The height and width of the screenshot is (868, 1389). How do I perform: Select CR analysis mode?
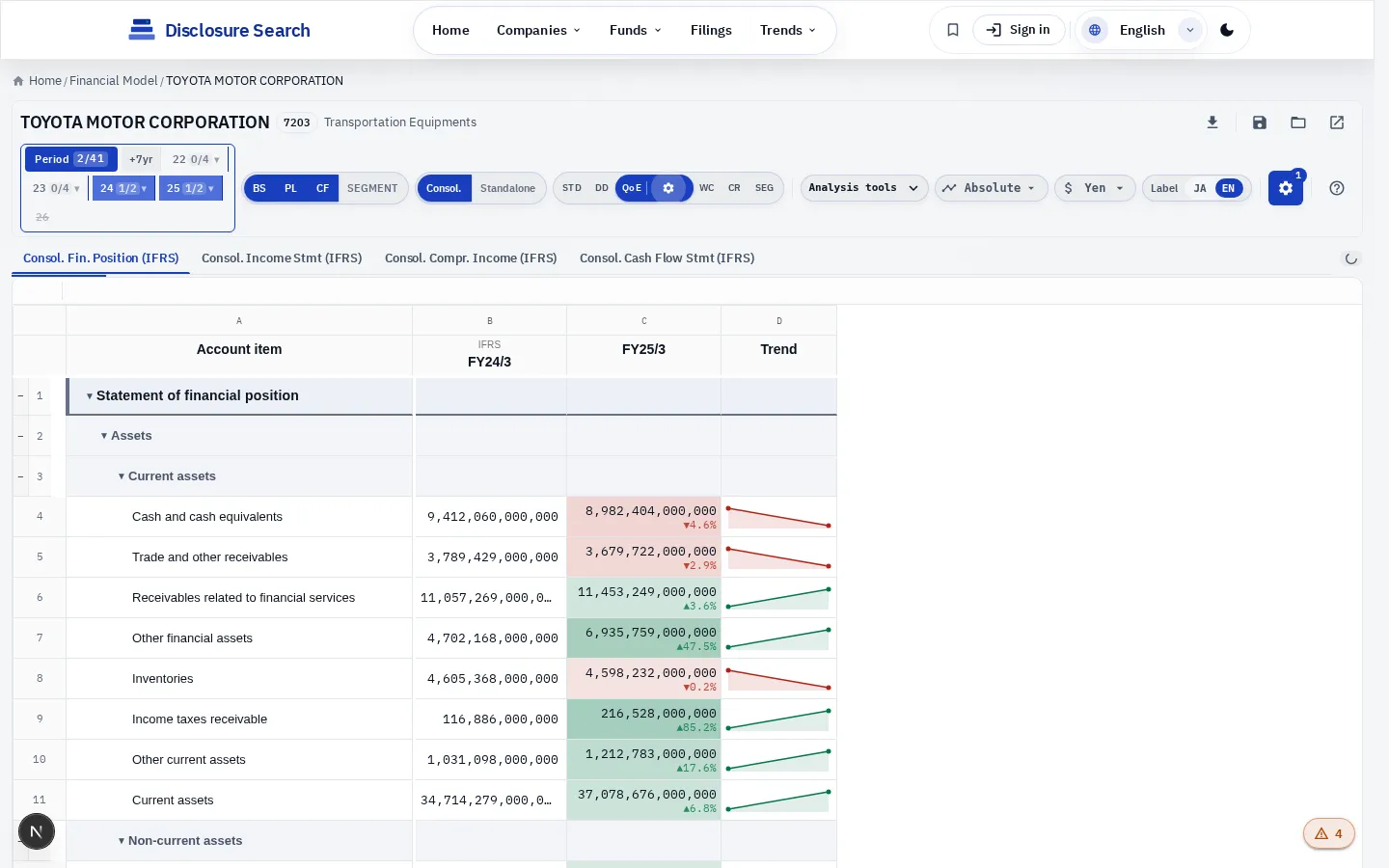pos(734,188)
